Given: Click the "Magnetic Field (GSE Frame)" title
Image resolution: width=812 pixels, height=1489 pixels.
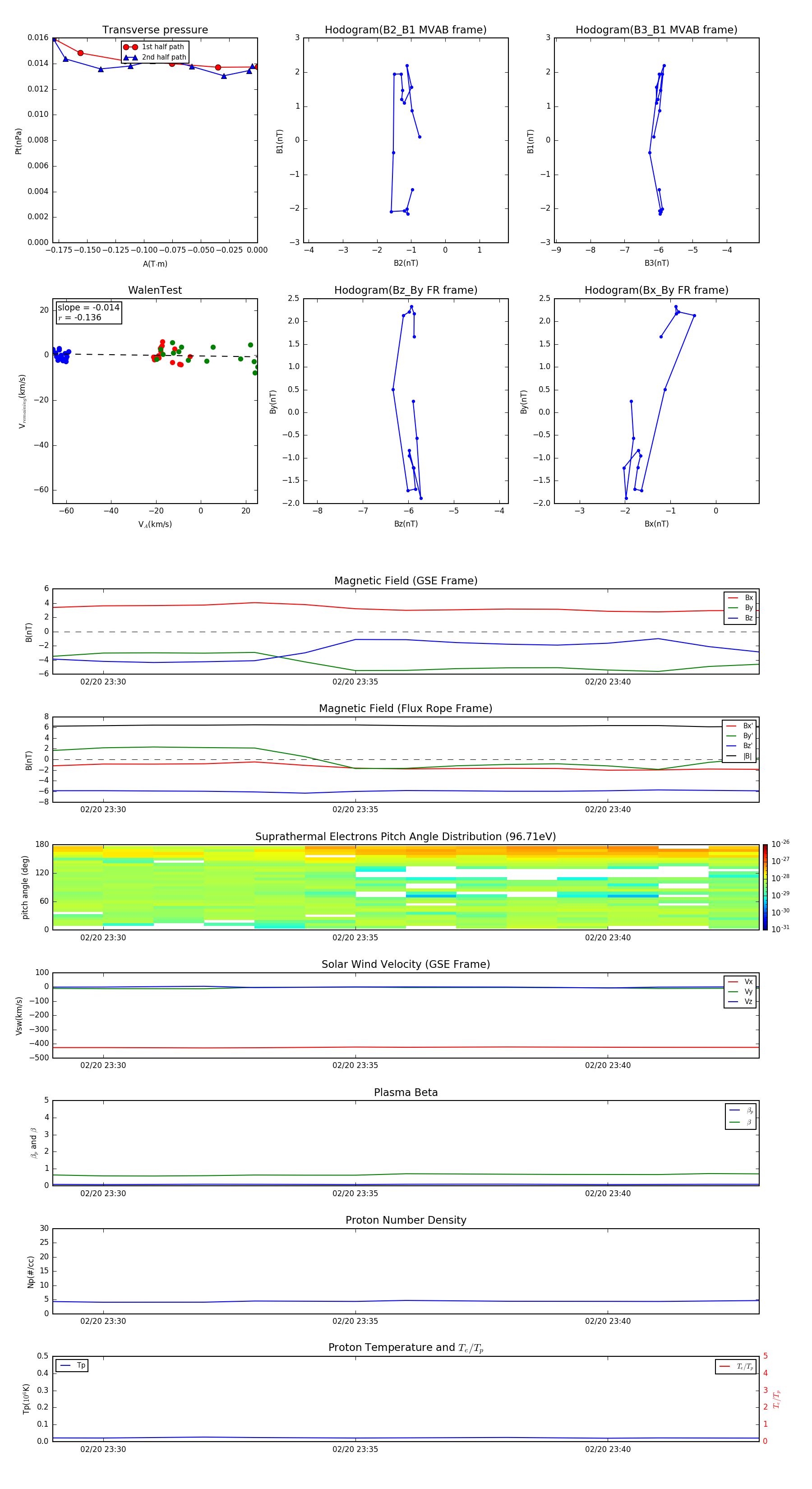Looking at the screenshot, I should click(x=406, y=580).
